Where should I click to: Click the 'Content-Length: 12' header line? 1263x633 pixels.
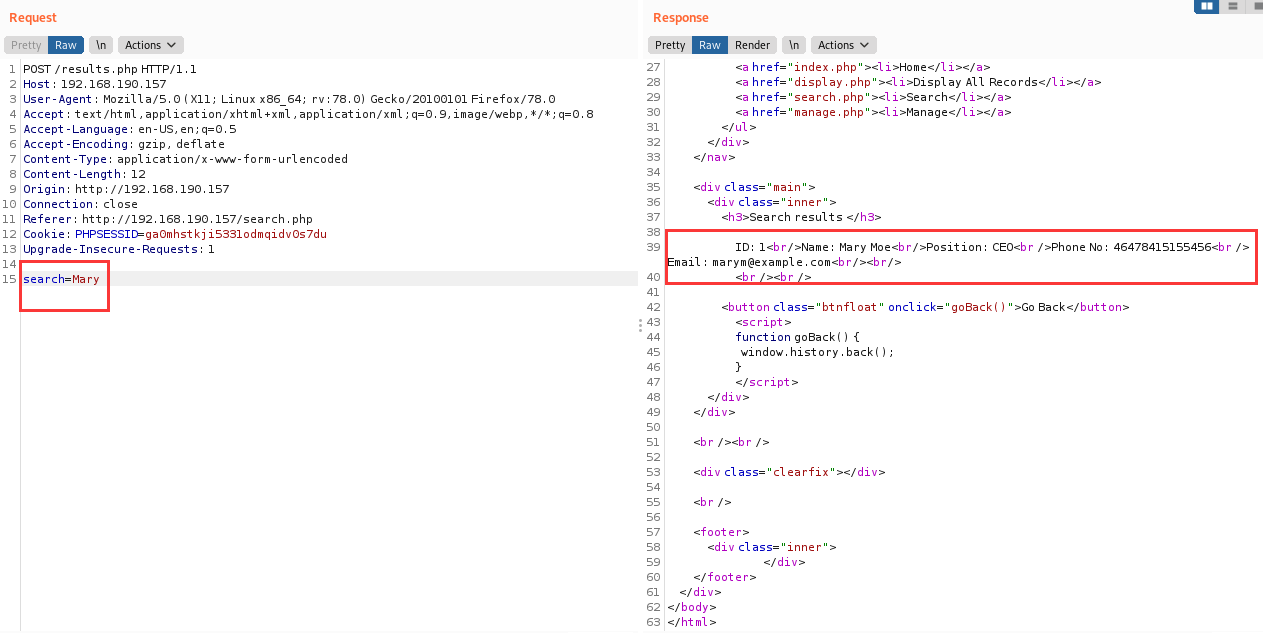tap(84, 174)
